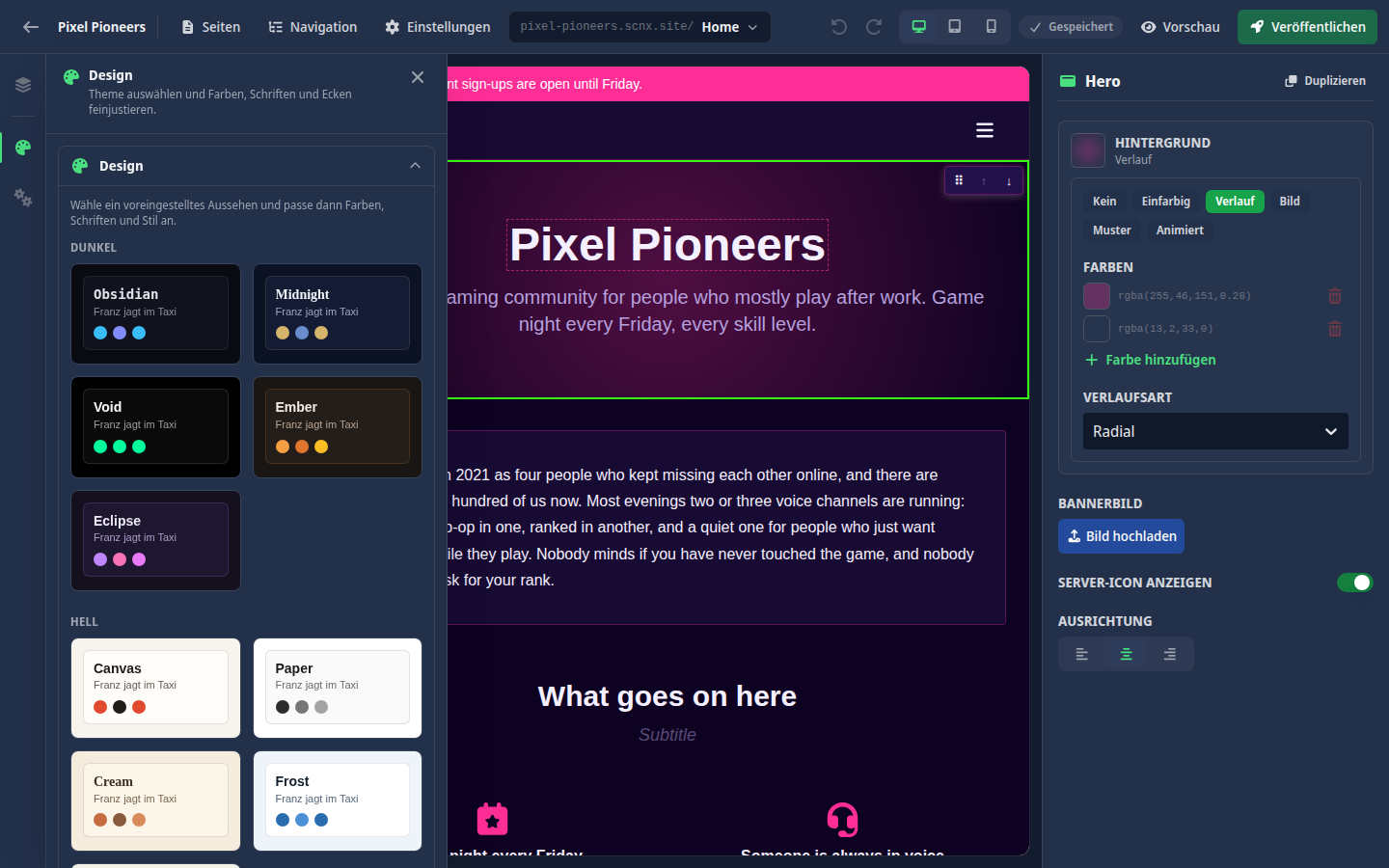Open the Navigation menu
Image resolution: width=1389 pixels, height=868 pixels.
[313, 27]
